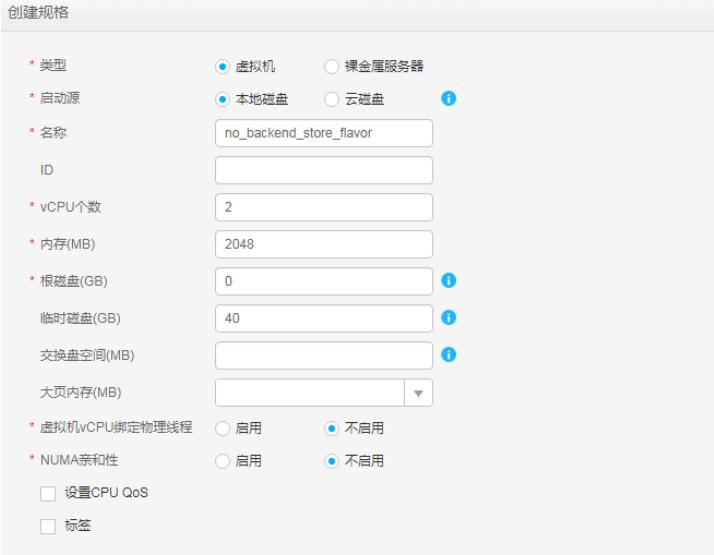The image size is (714, 555).
Task: Click info icon beside 根磁盘(GB) field
Action: point(449,280)
